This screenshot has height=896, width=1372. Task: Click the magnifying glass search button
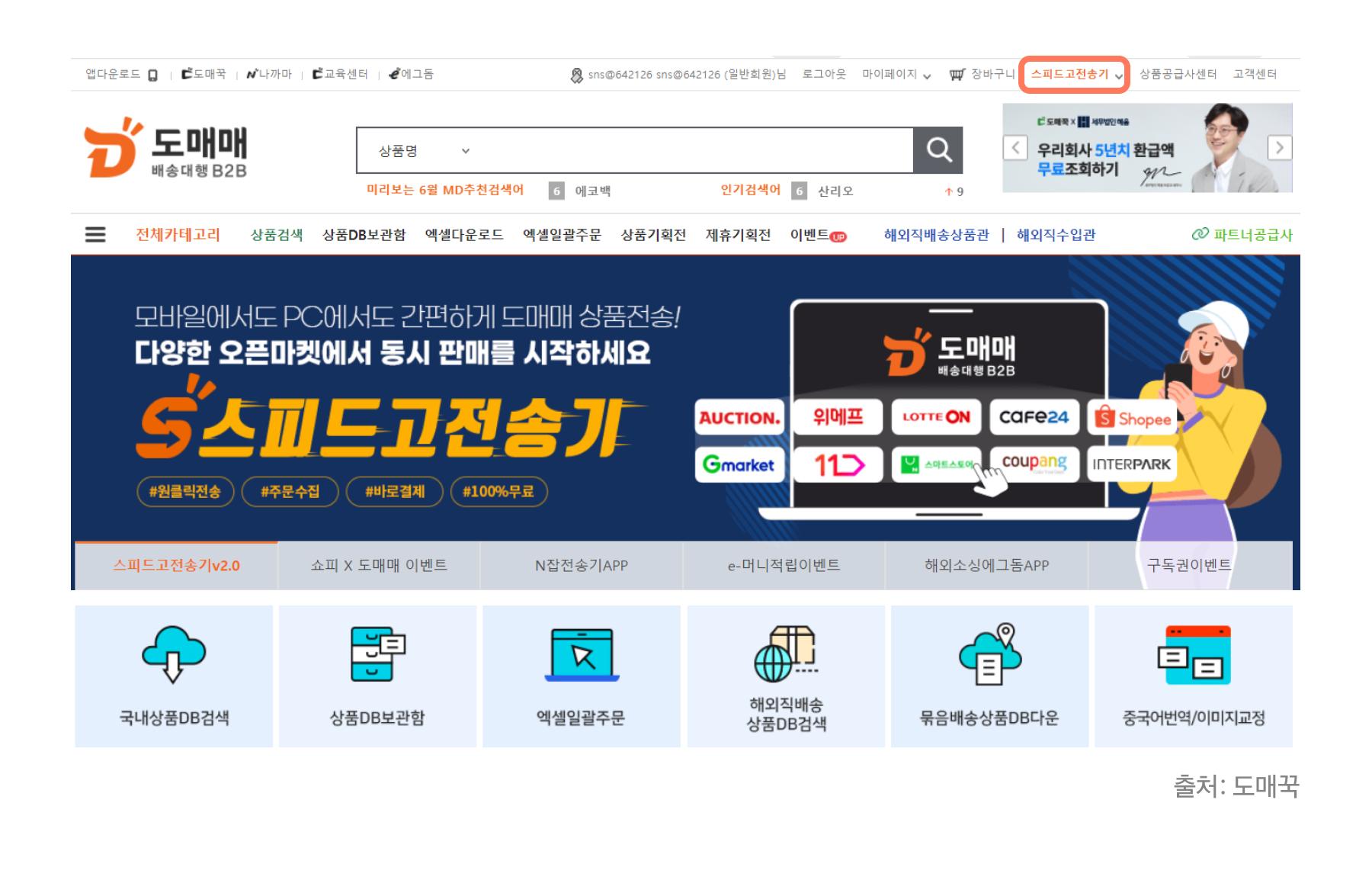point(938,150)
